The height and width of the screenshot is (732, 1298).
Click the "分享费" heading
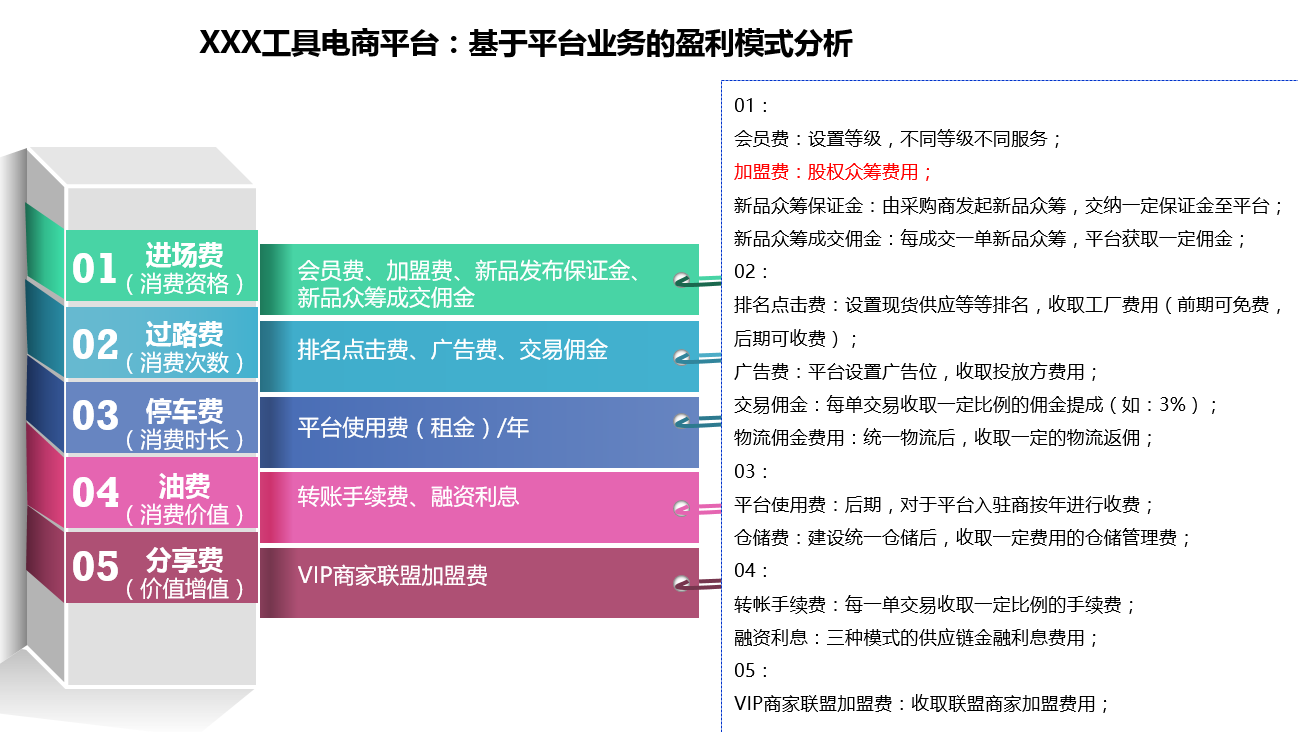(185, 560)
